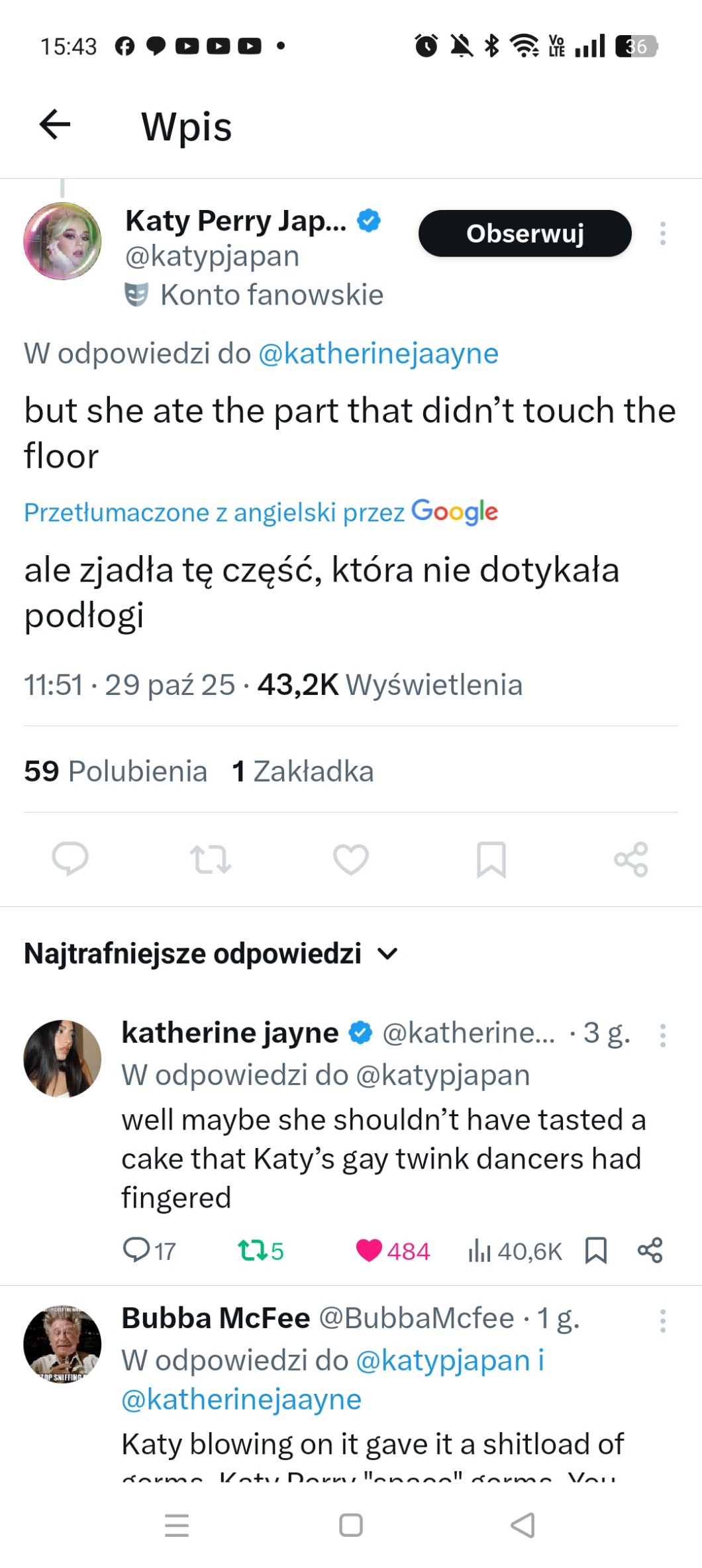702x1568 pixels.
Task: Reply to the main post via comment icon
Action: (70, 859)
